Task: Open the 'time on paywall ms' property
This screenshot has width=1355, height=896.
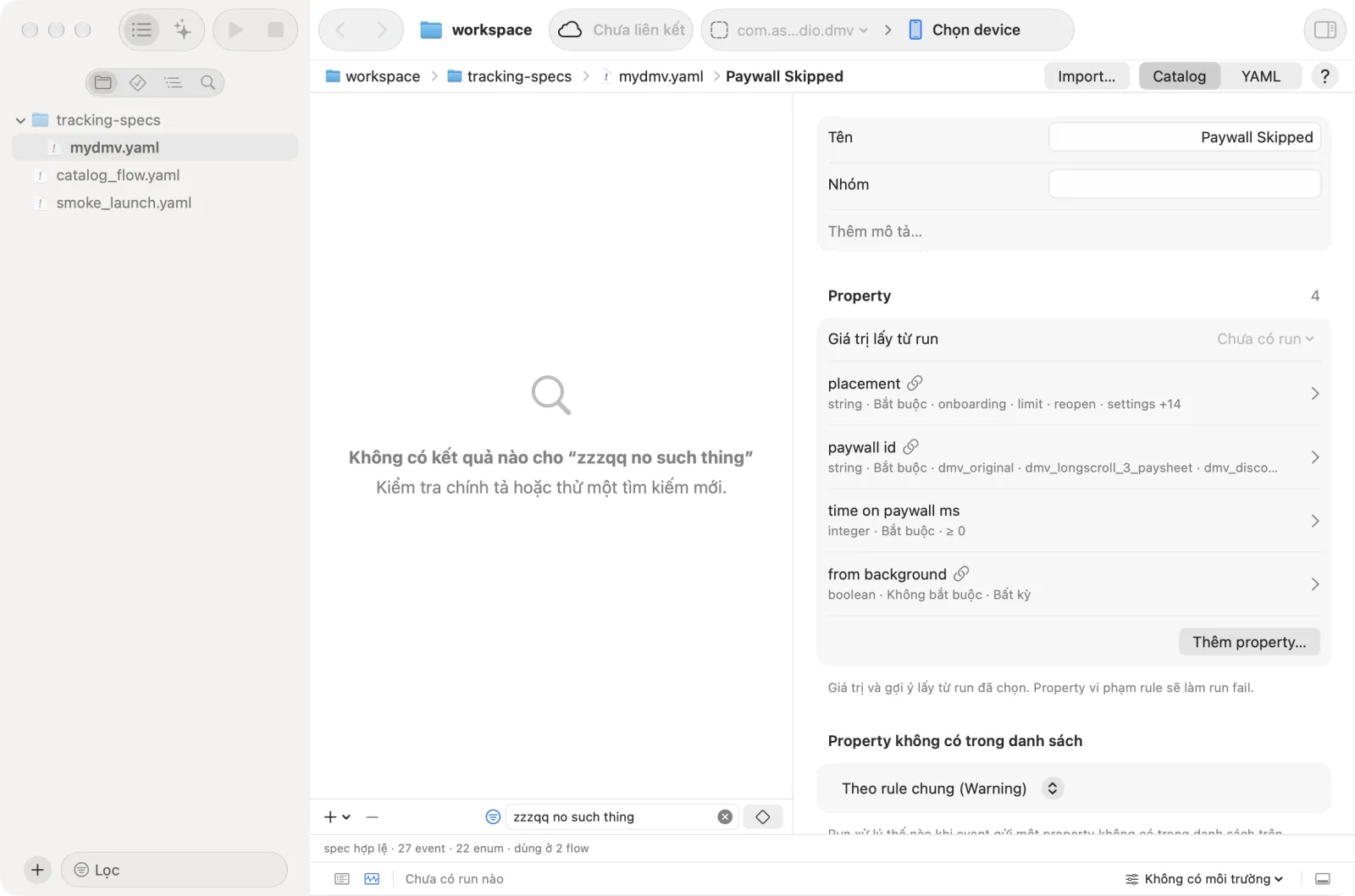Action: coord(1074,520)
